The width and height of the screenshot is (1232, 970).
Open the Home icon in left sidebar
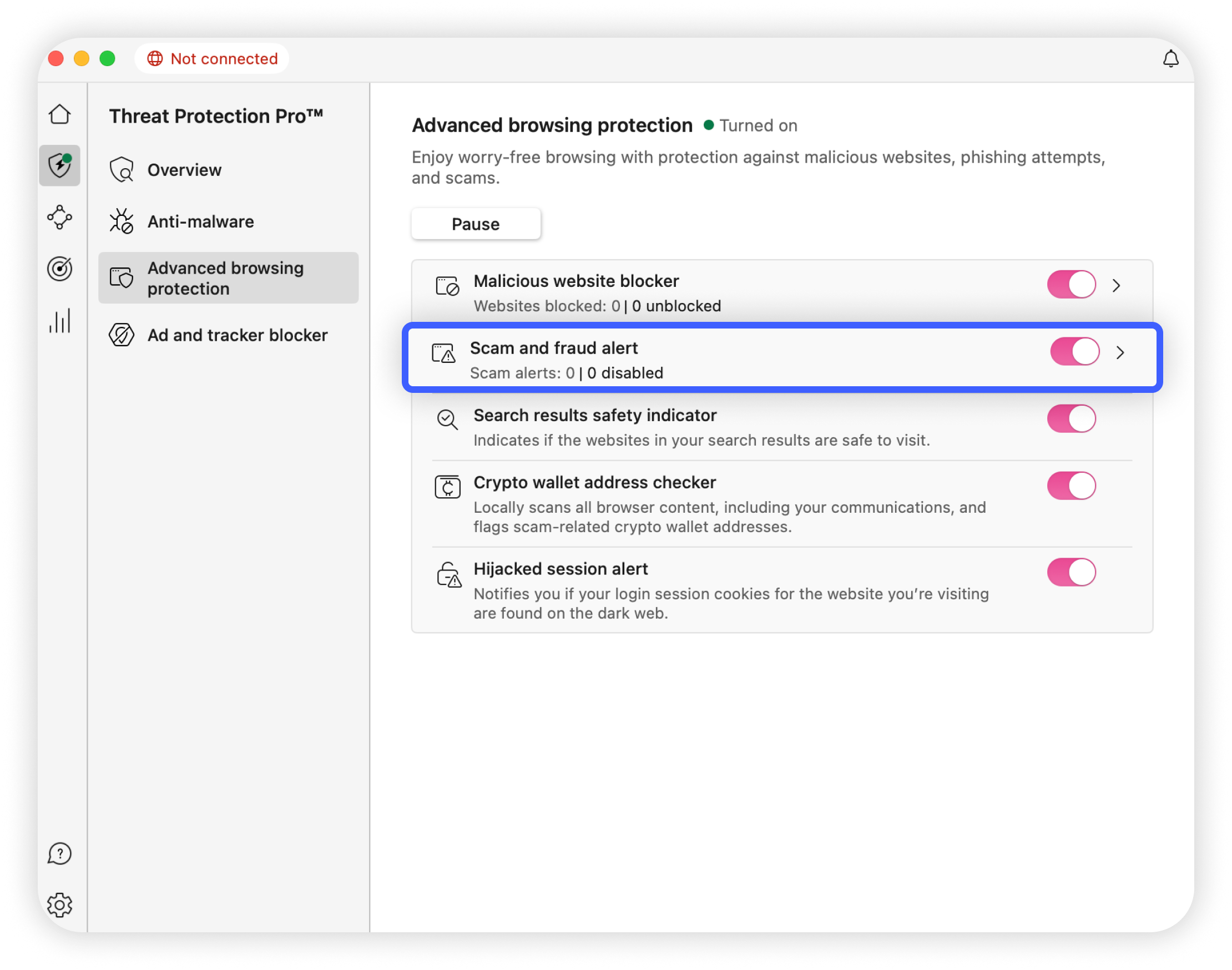tap(59, 114)
